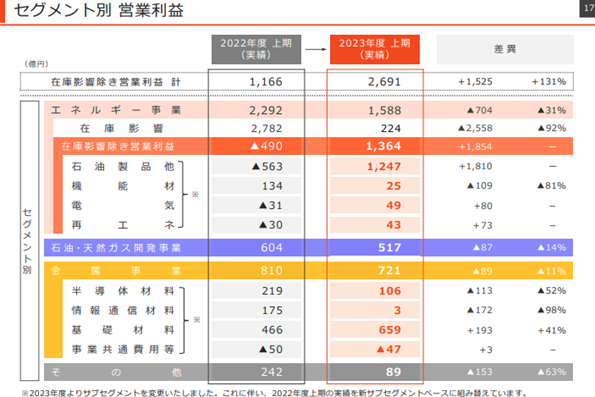
Task: Select the 金属事業 row label
Action: tap(116, 271)
